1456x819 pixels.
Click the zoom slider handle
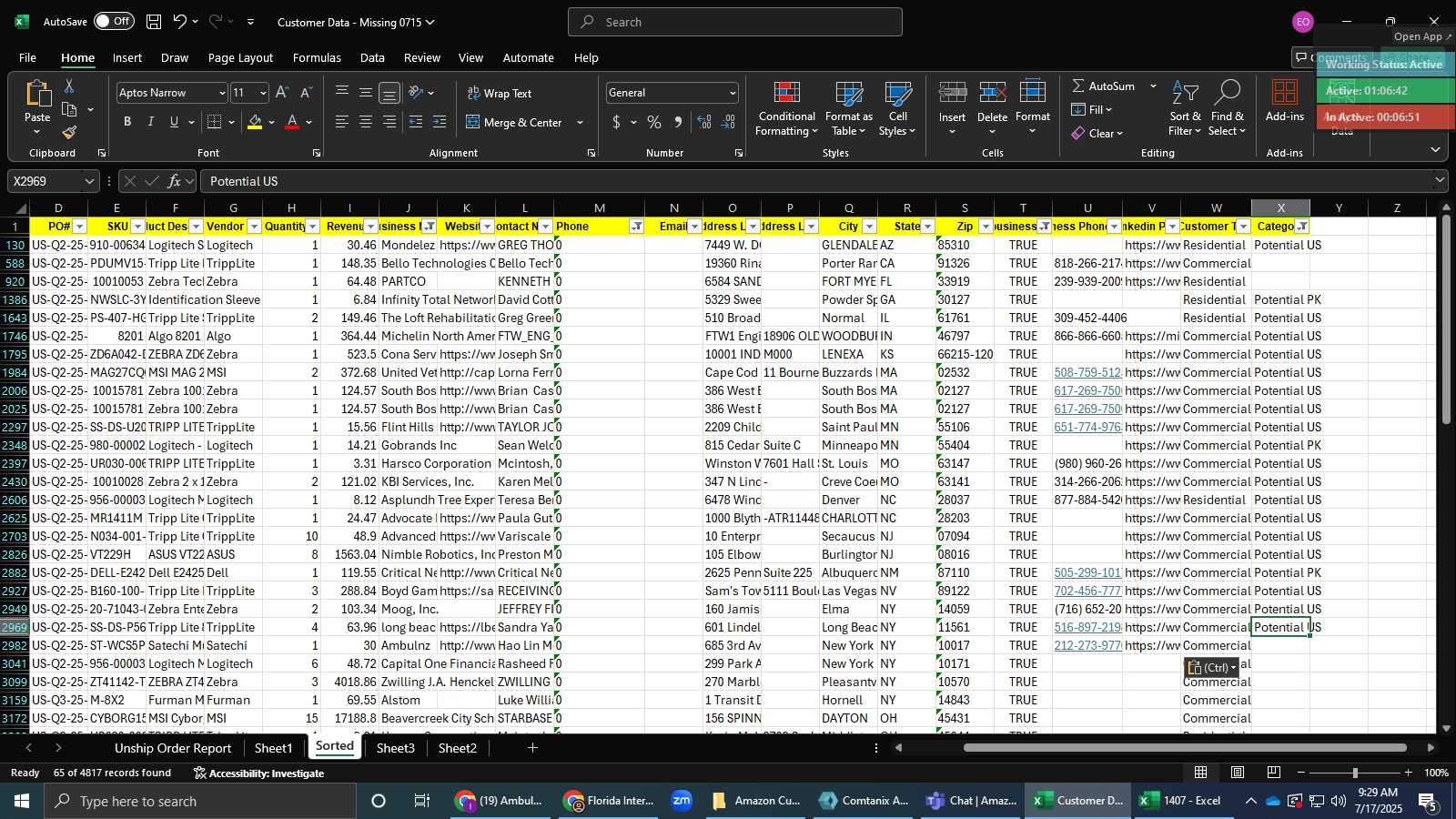1355,773
